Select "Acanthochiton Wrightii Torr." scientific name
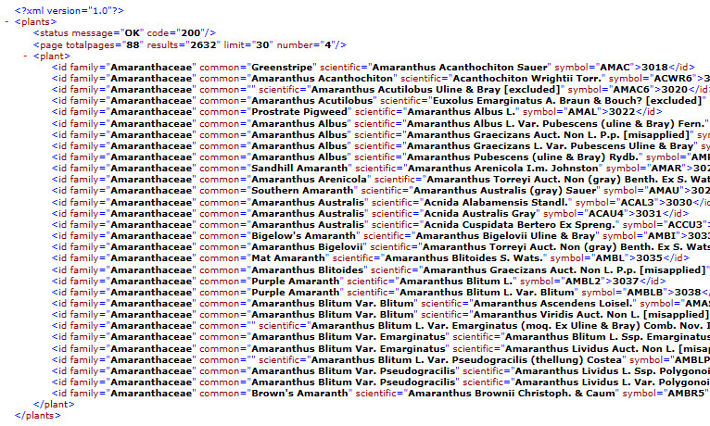 (527, 78)
